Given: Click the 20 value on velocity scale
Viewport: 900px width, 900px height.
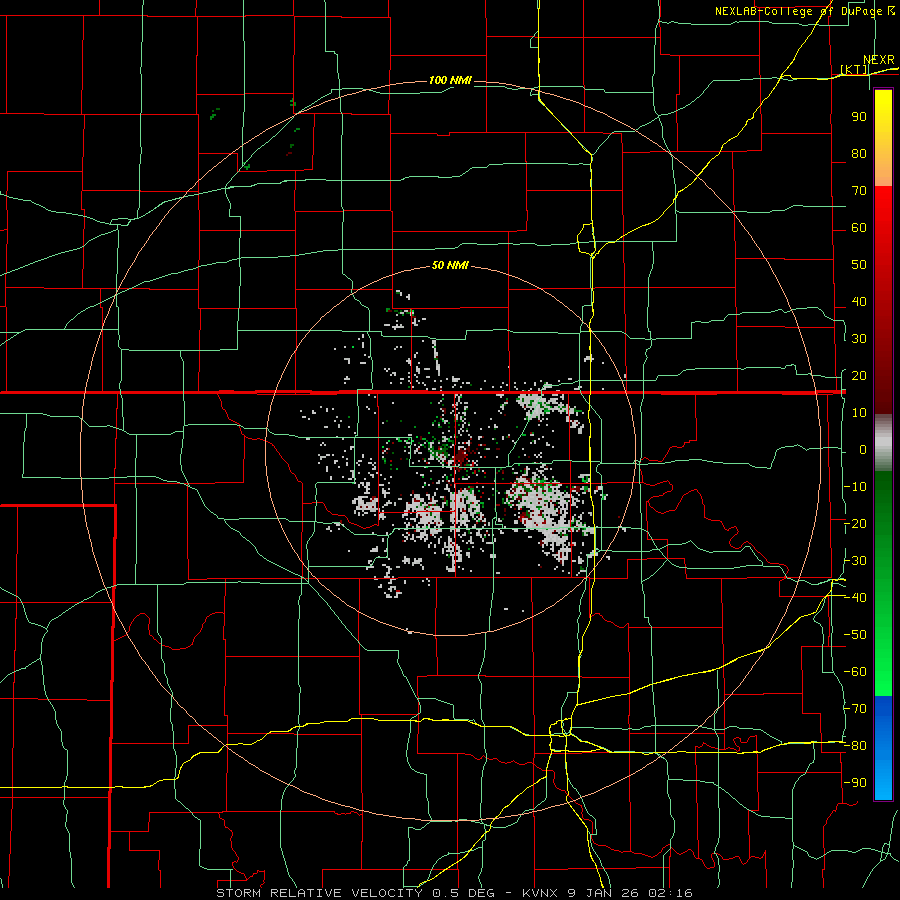Looking at the screenshot, I should (x=859, y=376).
